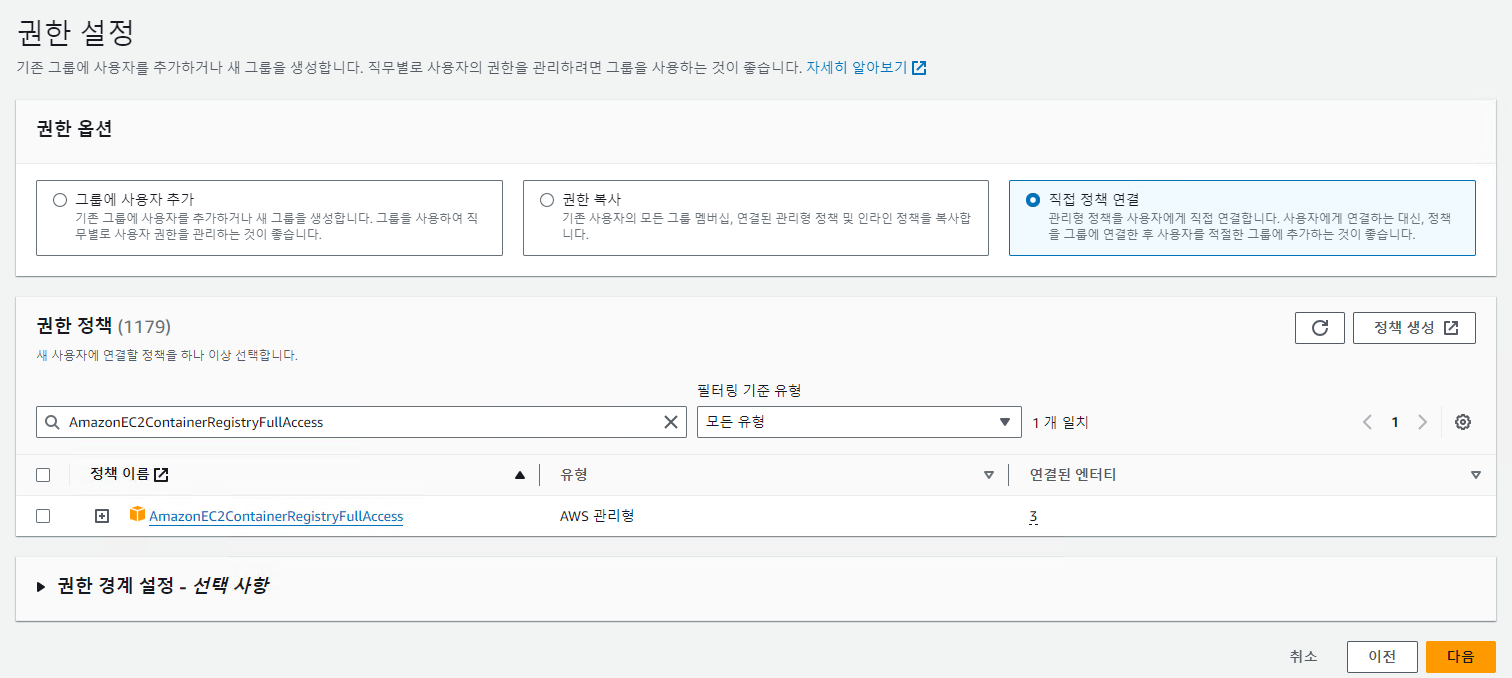Click 정책 생성 button
The image size is (1512, 678).
click(1414, 328)
